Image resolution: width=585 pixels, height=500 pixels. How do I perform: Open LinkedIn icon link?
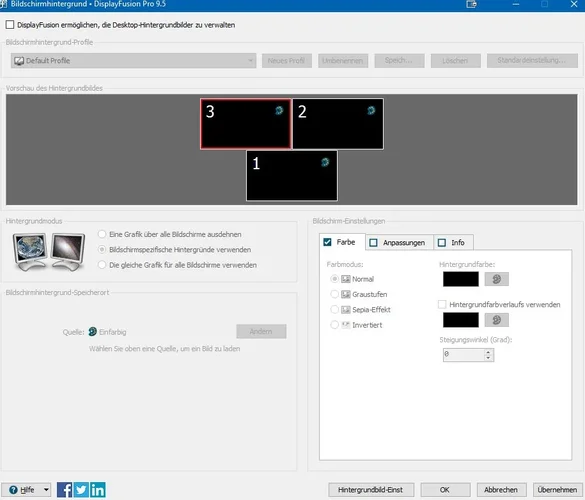tap(98, 490)
